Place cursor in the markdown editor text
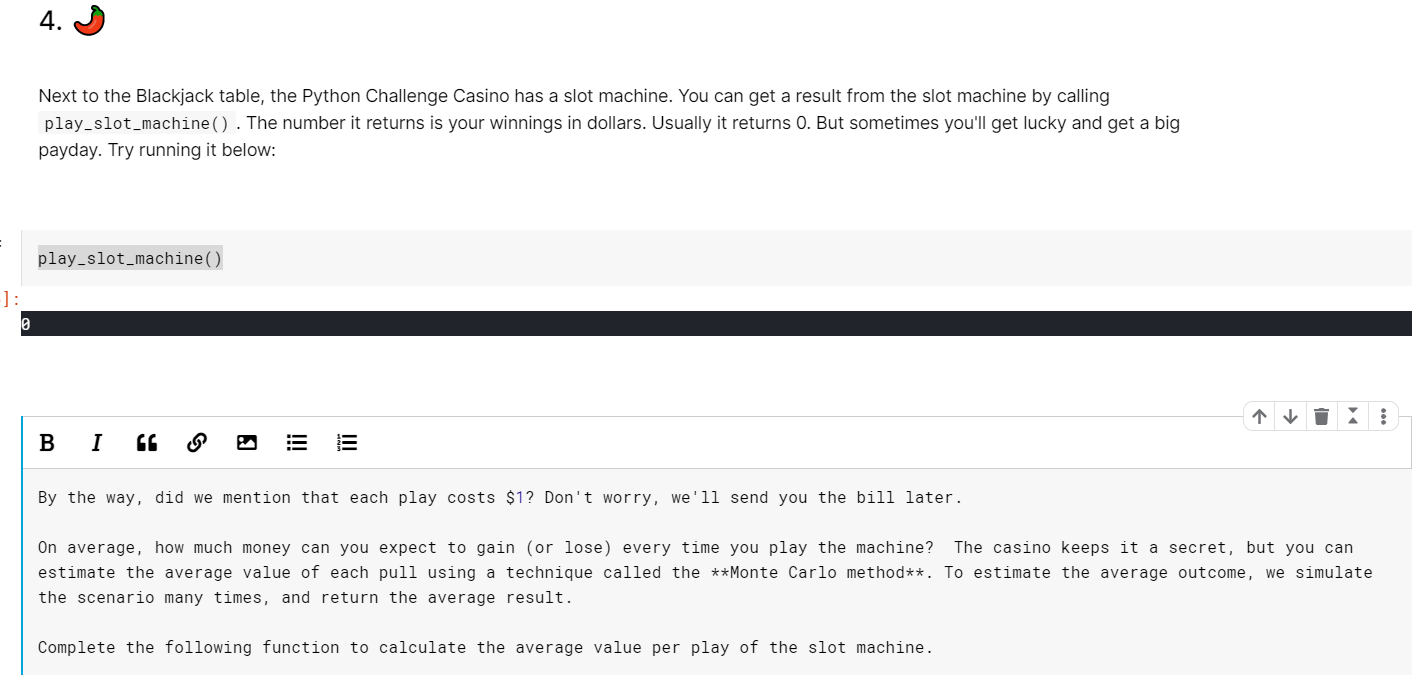The width and height of the screenshot is (1425, 682). click(x=716, y=572)
